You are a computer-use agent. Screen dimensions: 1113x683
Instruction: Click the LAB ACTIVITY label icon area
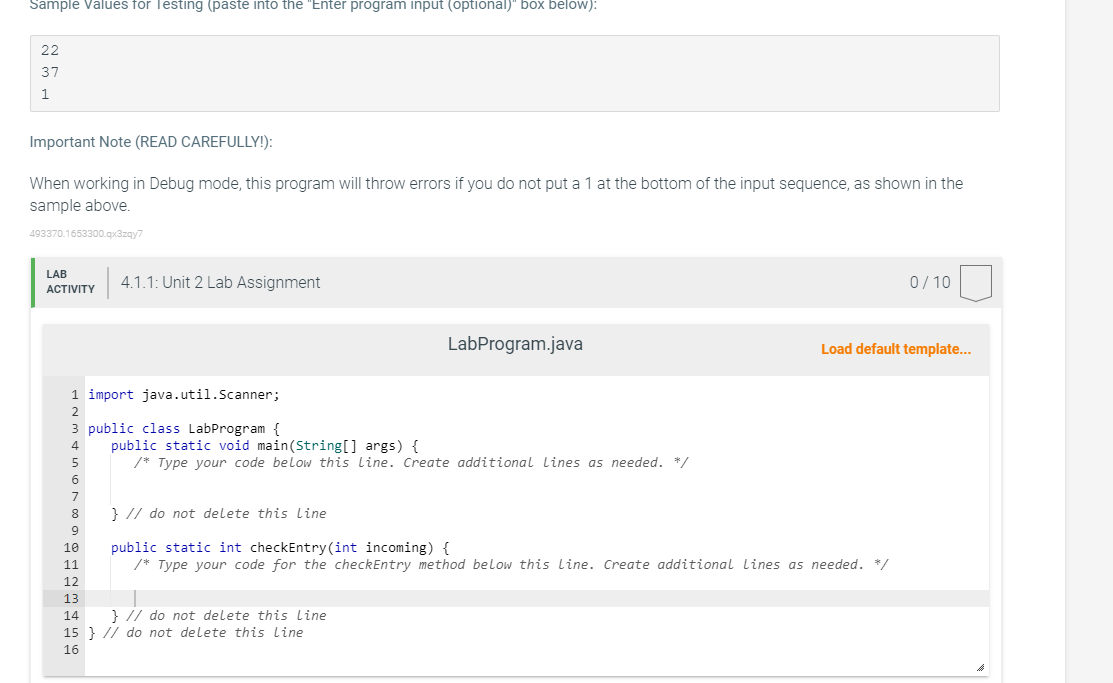click(x=70, y=281)
